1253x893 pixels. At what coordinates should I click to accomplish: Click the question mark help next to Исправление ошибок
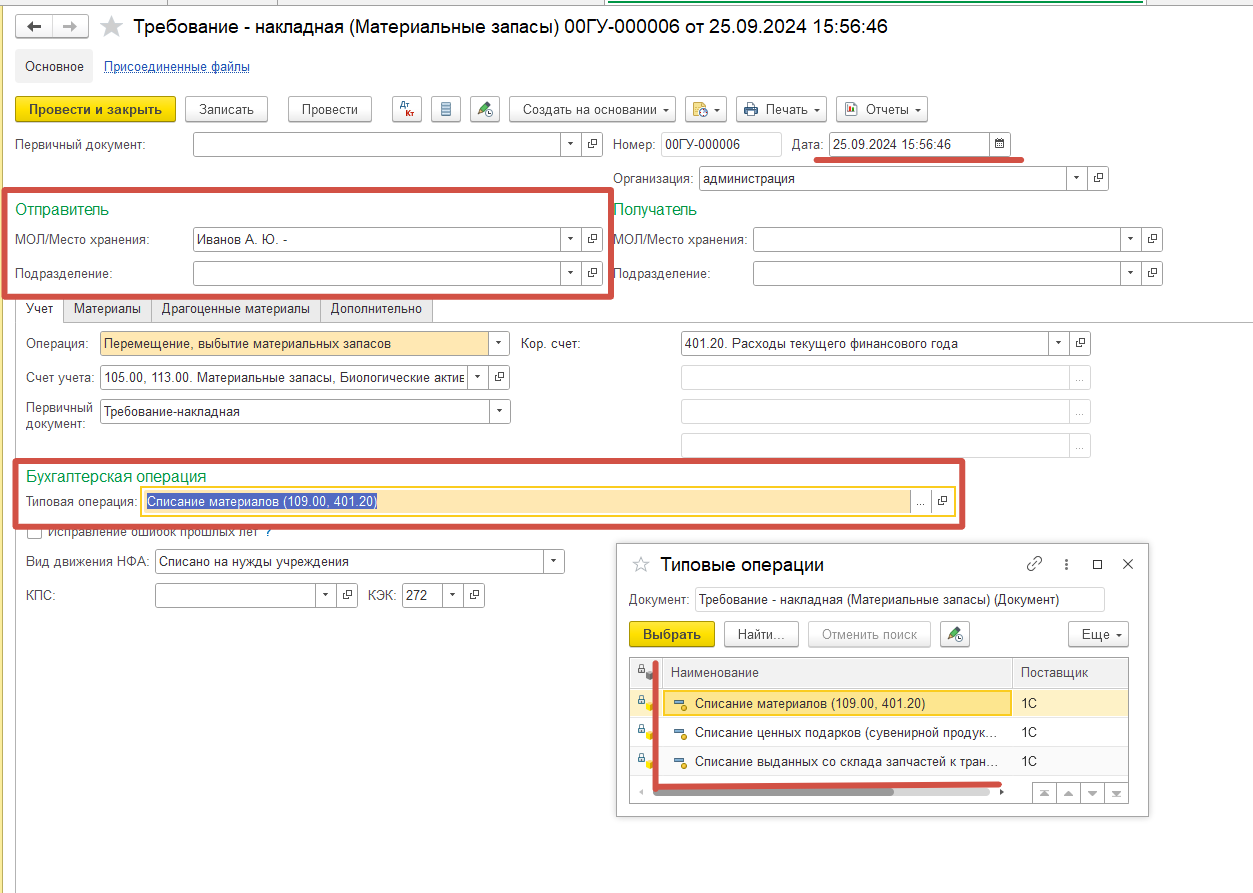coord(268,531)
